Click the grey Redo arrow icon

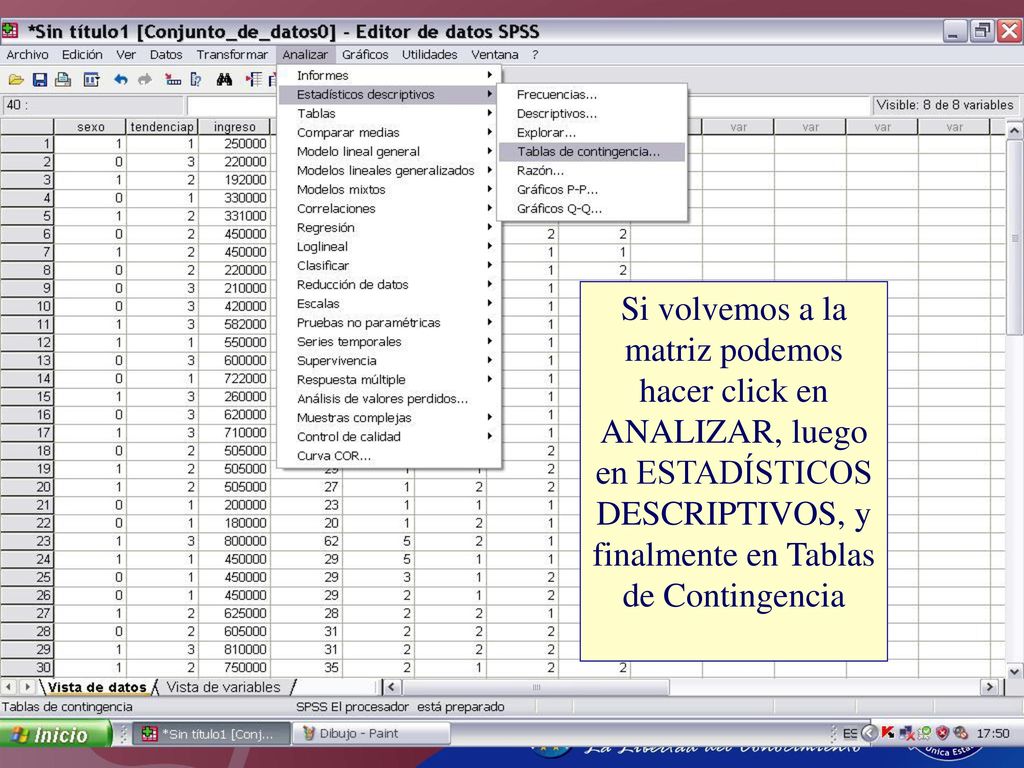144,80
